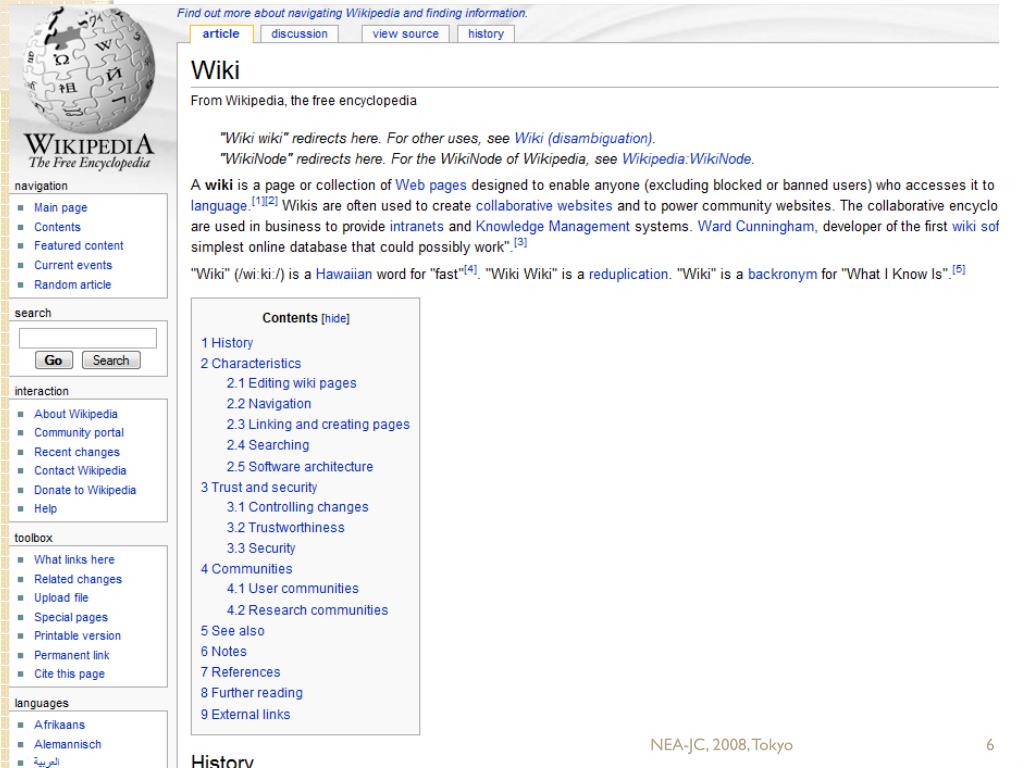The width and height of the screenshot is (1024, 768).
Task: Click the Go button
Action: 54,360
